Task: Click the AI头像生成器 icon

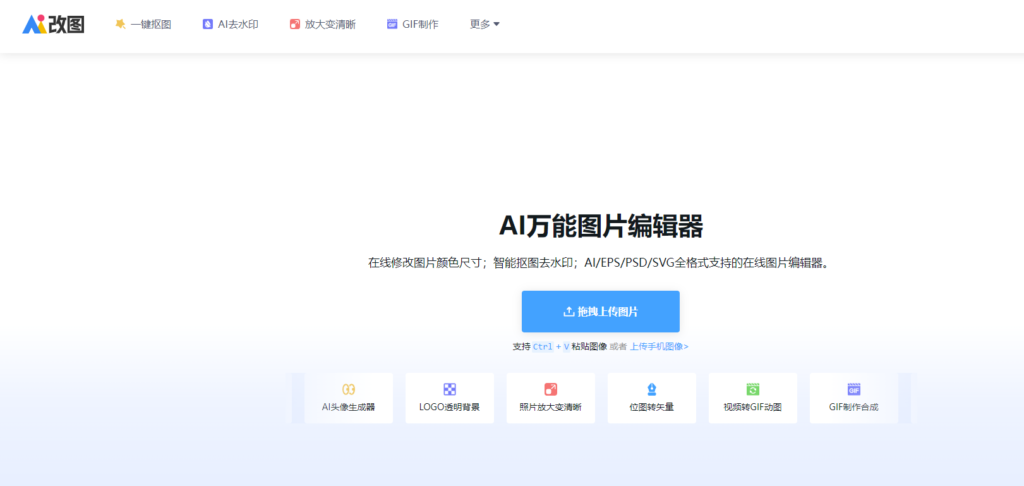Action: coord(349,389)
